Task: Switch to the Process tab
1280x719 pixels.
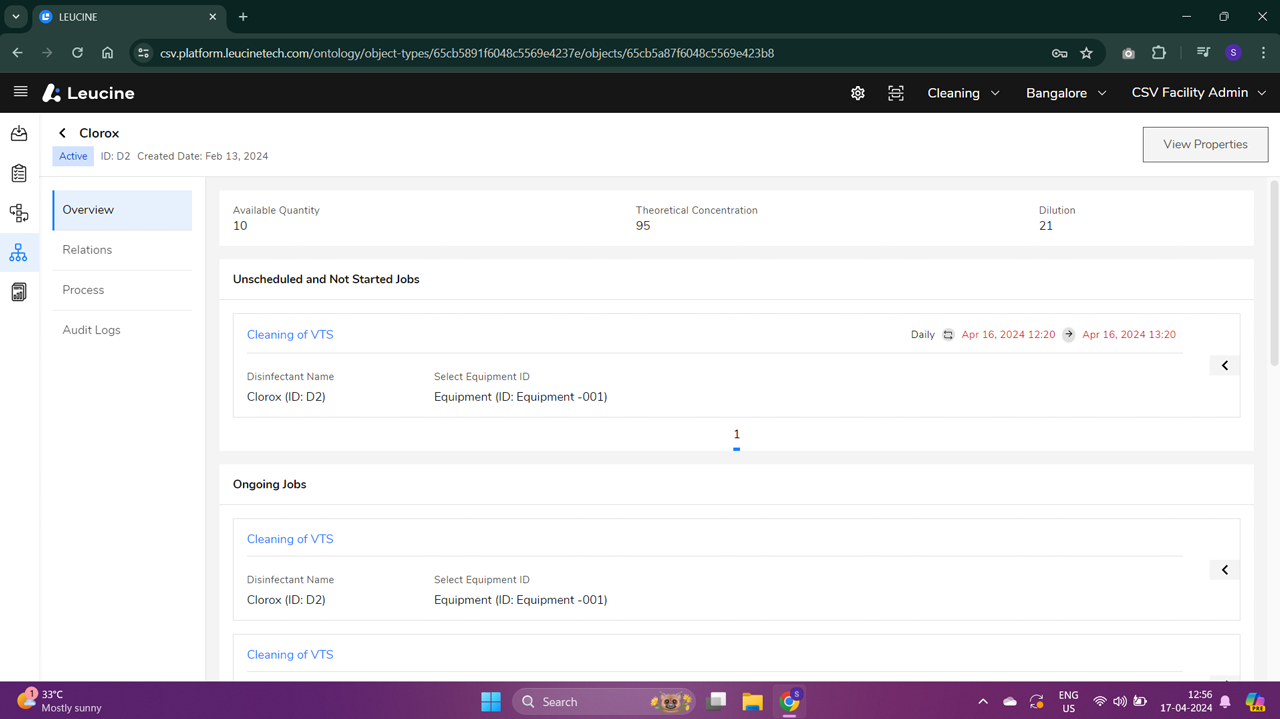Action: (122, 290)
